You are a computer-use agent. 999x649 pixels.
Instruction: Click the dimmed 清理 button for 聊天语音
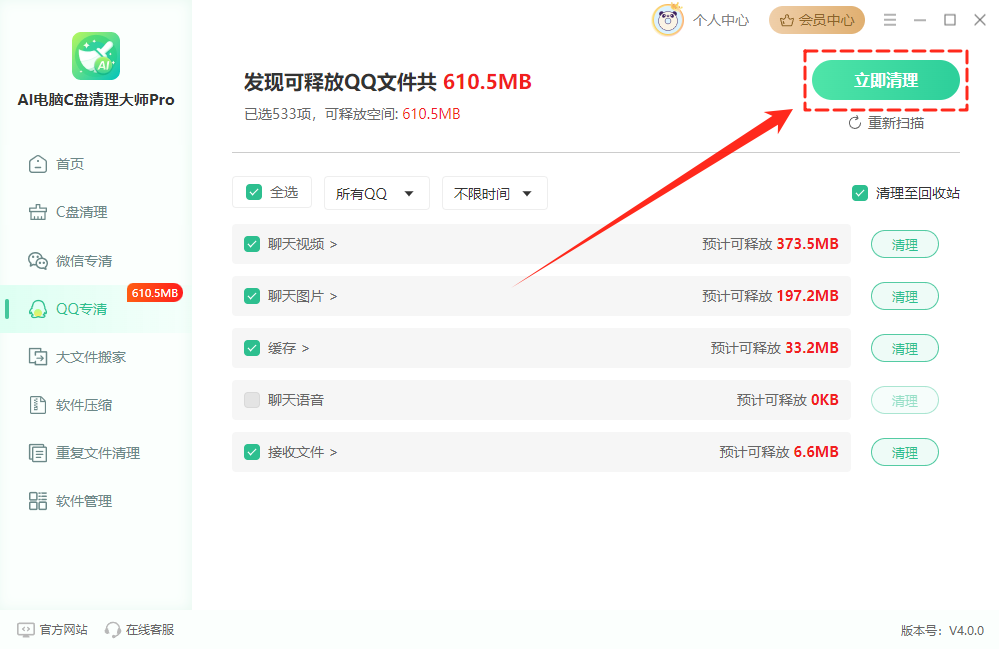click(x=905, y=401)
